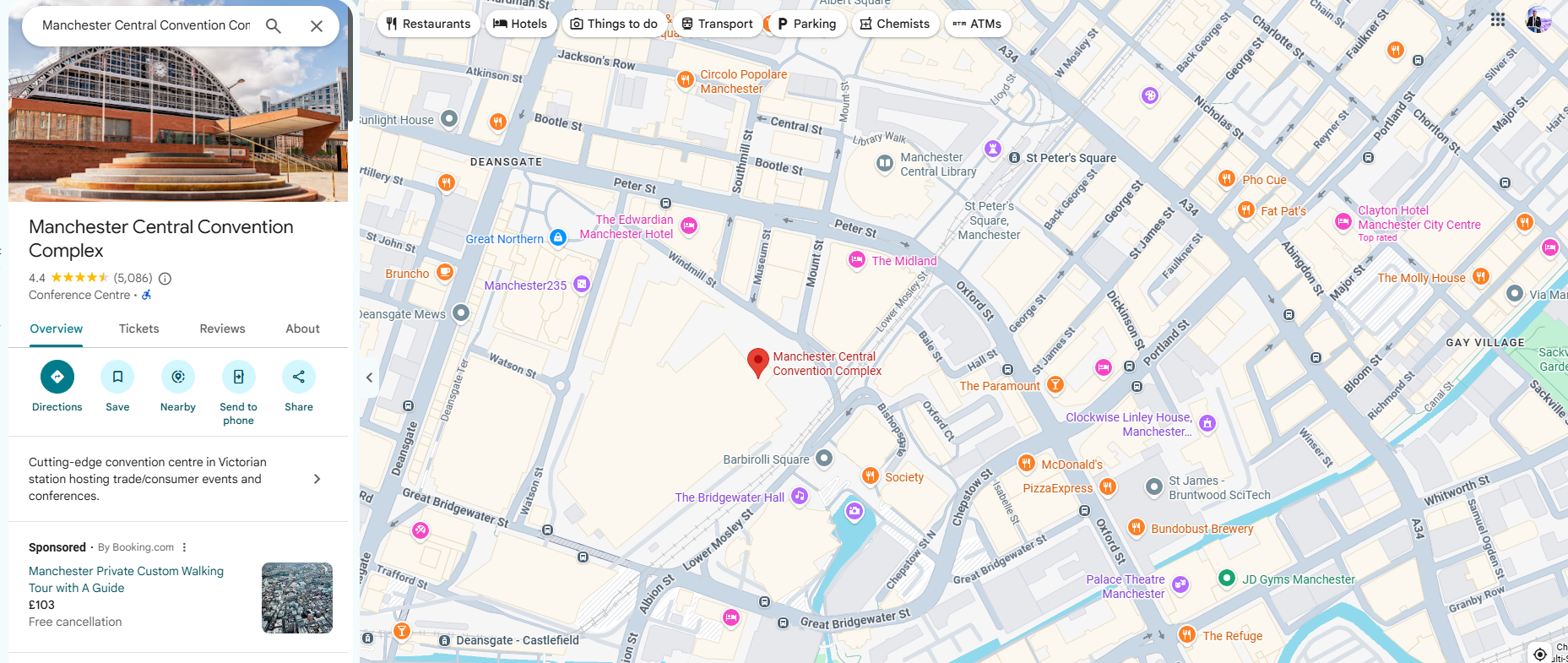
Task: Search Nearby places icon
Action: click(x=178, y=377)
